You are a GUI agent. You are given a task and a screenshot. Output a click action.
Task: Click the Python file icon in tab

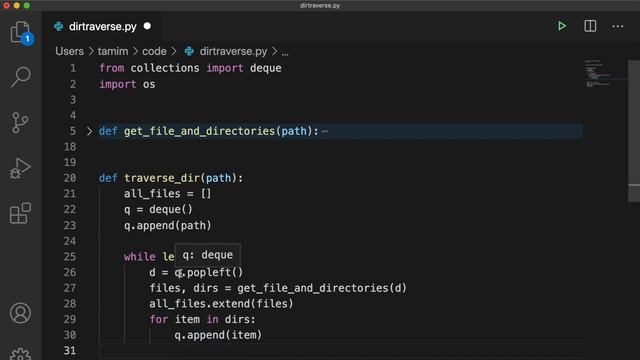pyautogui.click(x=59, y=27)
